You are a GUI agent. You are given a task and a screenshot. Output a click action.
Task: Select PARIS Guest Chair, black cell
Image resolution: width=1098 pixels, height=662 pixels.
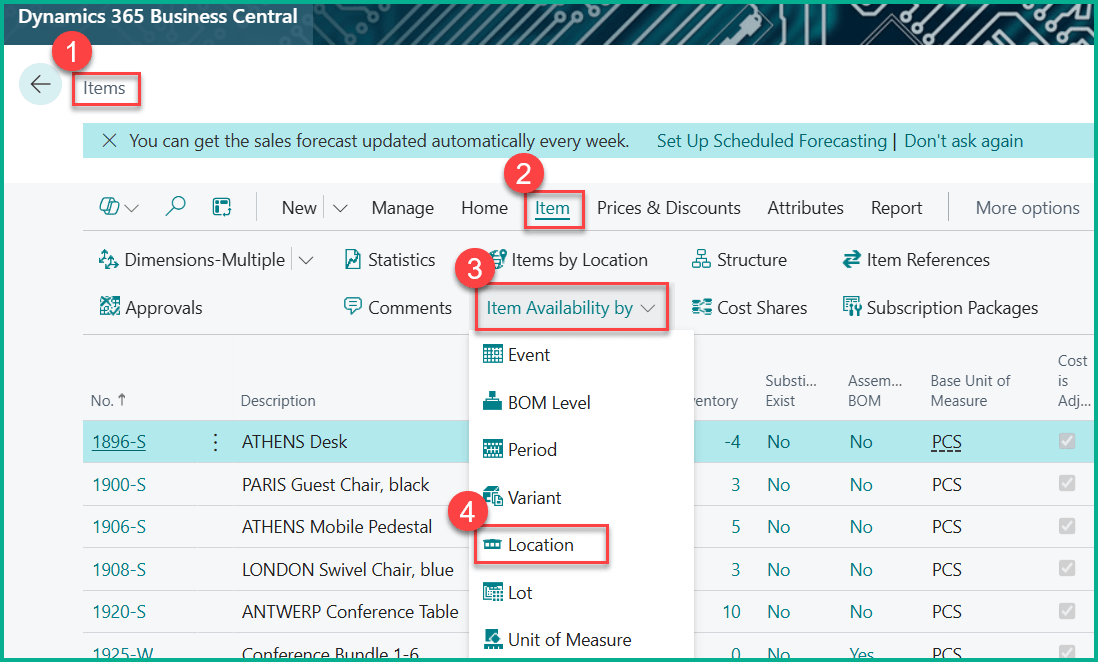[x=335, y=485]
